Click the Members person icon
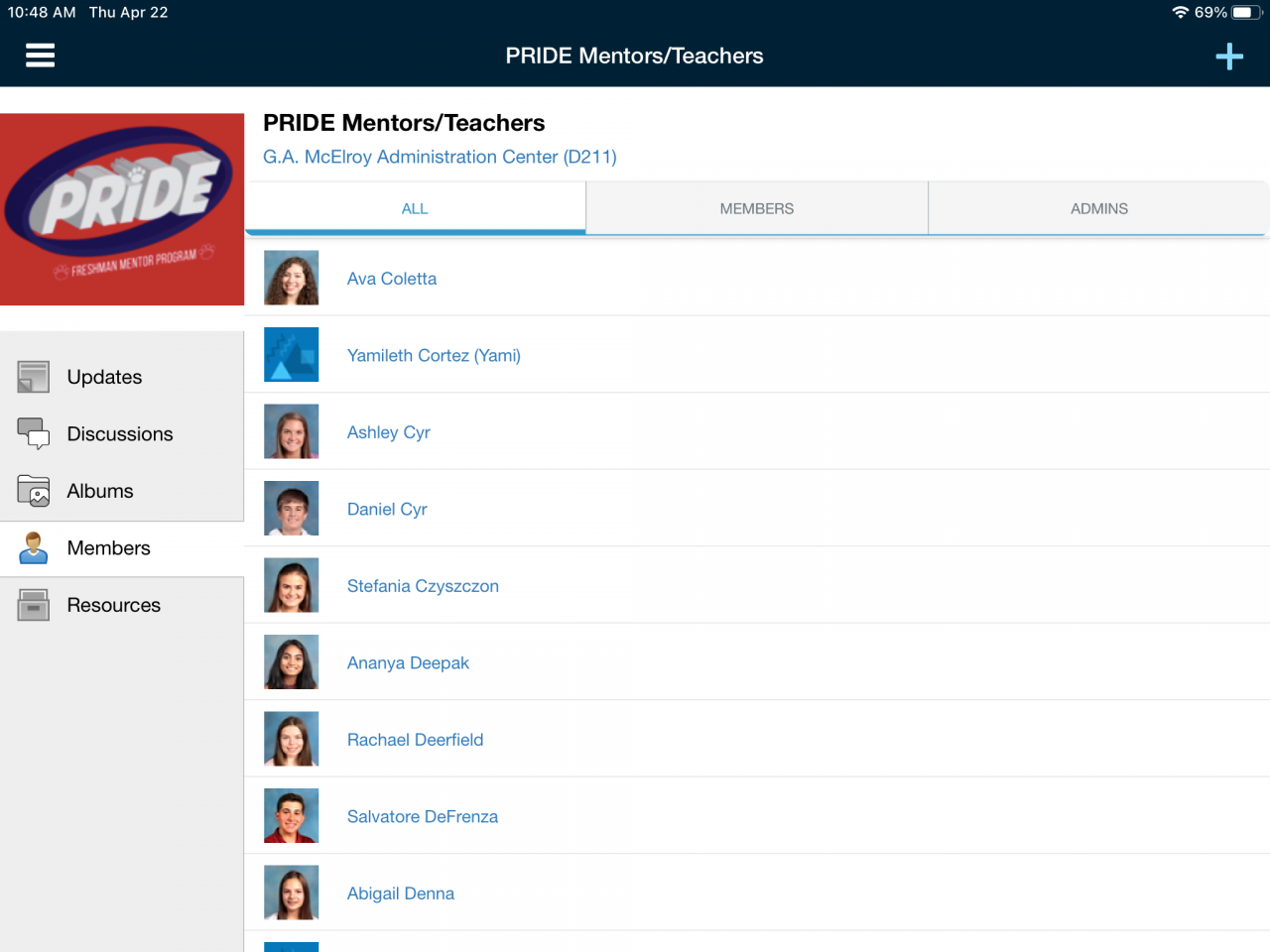1270x952 pixels. [x=33, y=547]
